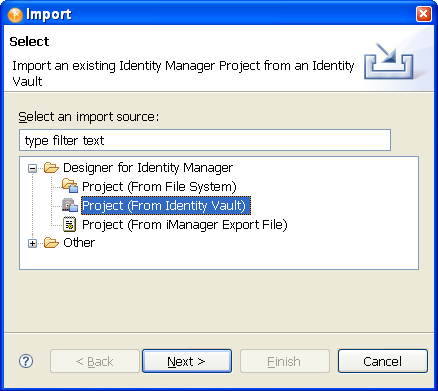The width and height of the screenshot is (438, 391).
Task: Expand the Other category node
Action: click(32, 244)
